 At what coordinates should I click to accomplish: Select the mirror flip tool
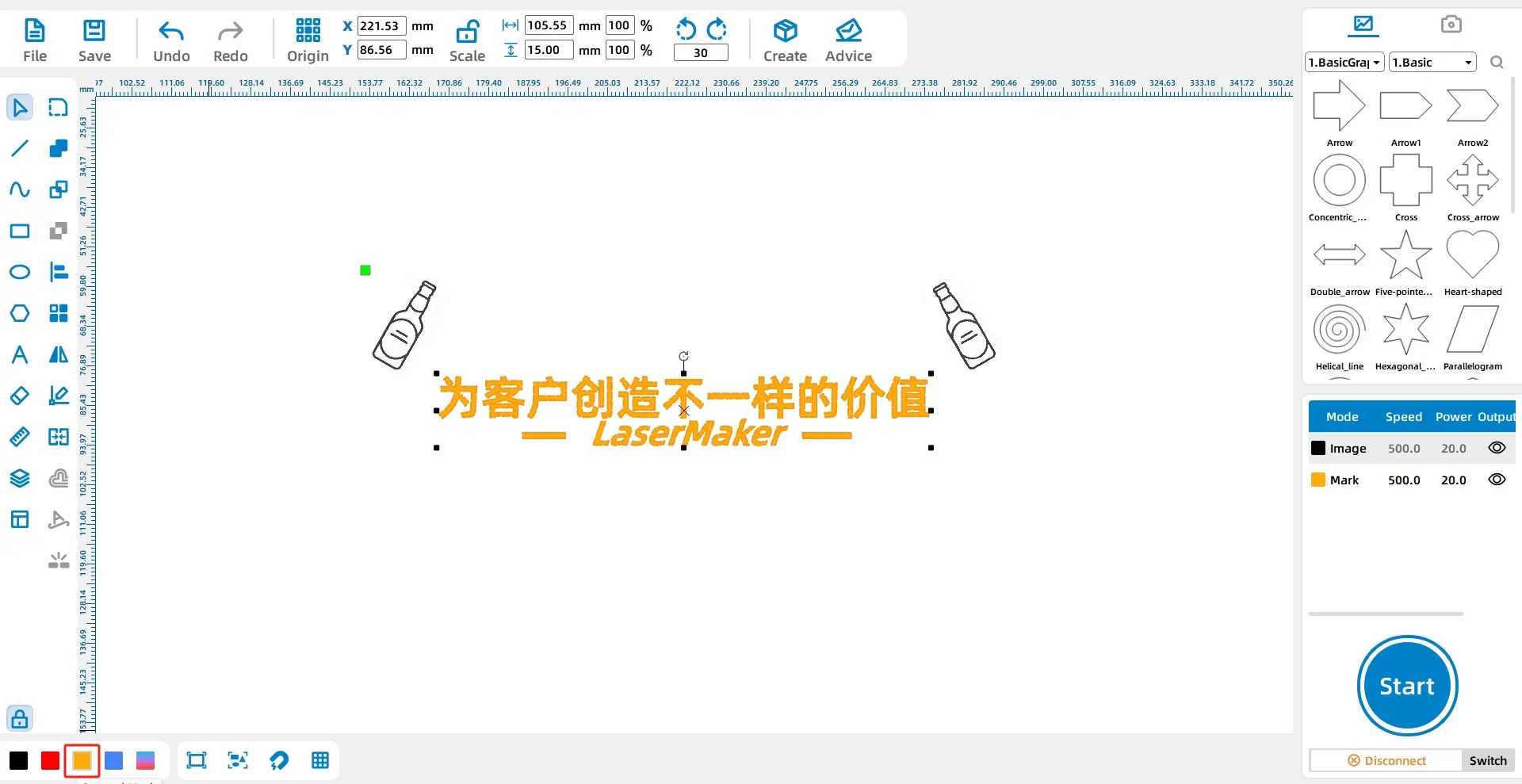point(59,354)
